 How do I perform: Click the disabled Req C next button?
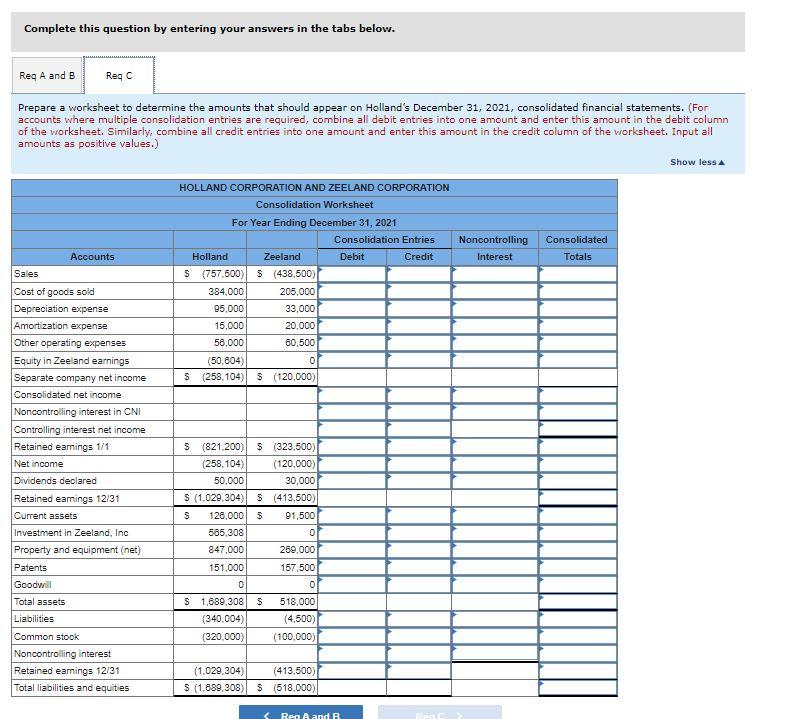pyautogui.click(x=440, y=712)
